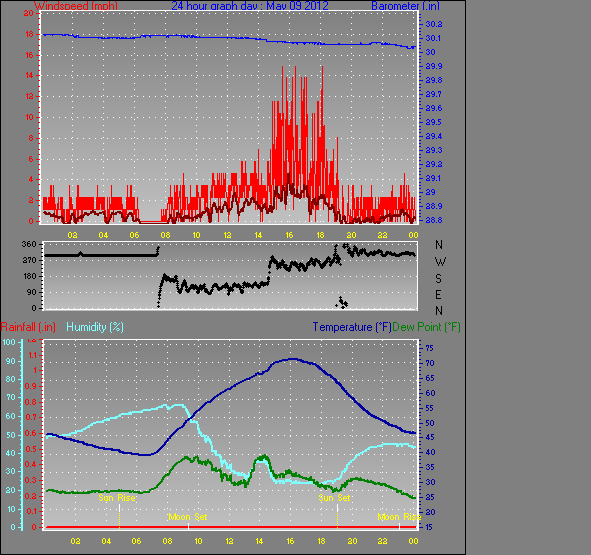The height and width of the screenshot is (555, 591).
Task: Click the "Sun Set" label
Action: click(x=334, y=498)
